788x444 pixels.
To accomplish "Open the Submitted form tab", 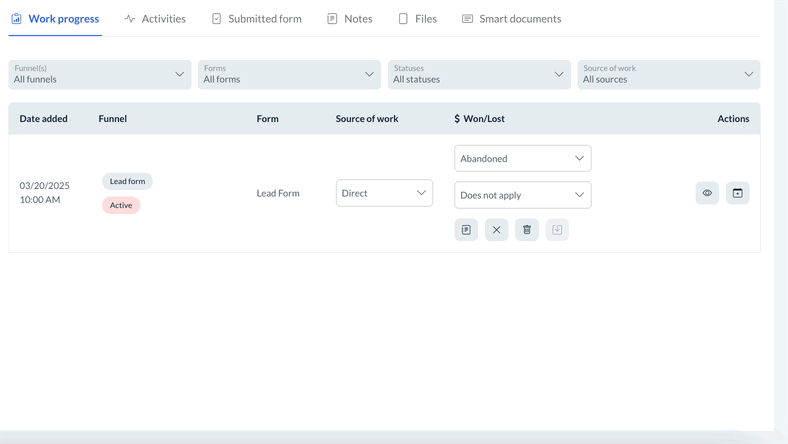I will [x=256, y=19].
